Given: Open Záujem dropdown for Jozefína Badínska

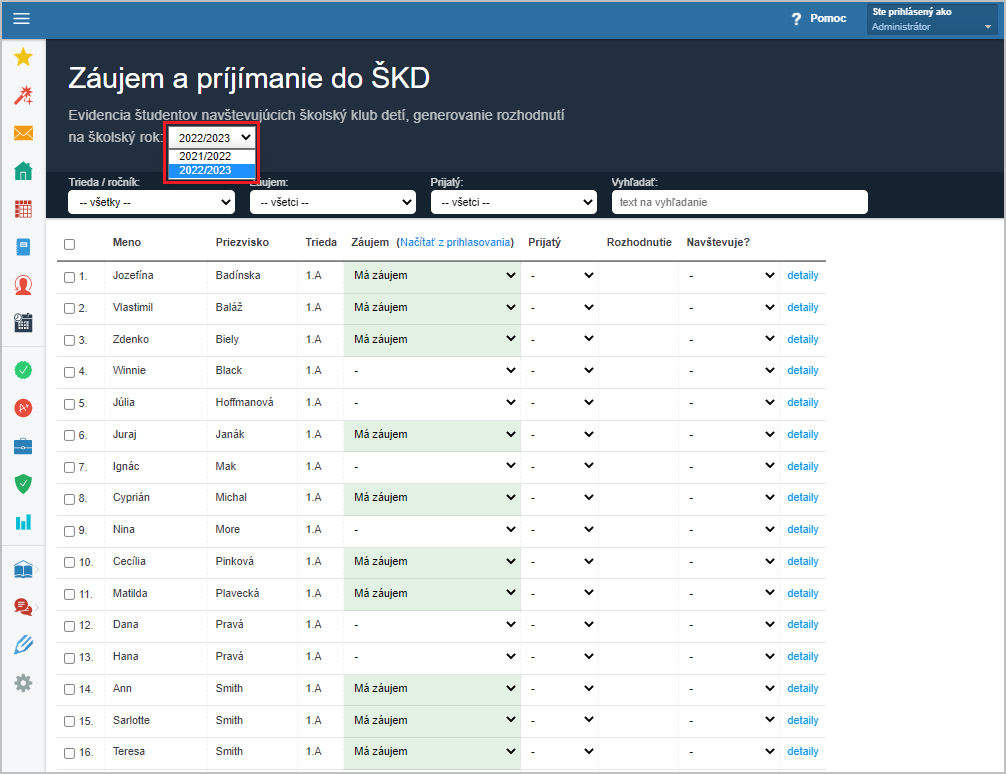Looking at the screenshot, I should (x=432, y=275).
